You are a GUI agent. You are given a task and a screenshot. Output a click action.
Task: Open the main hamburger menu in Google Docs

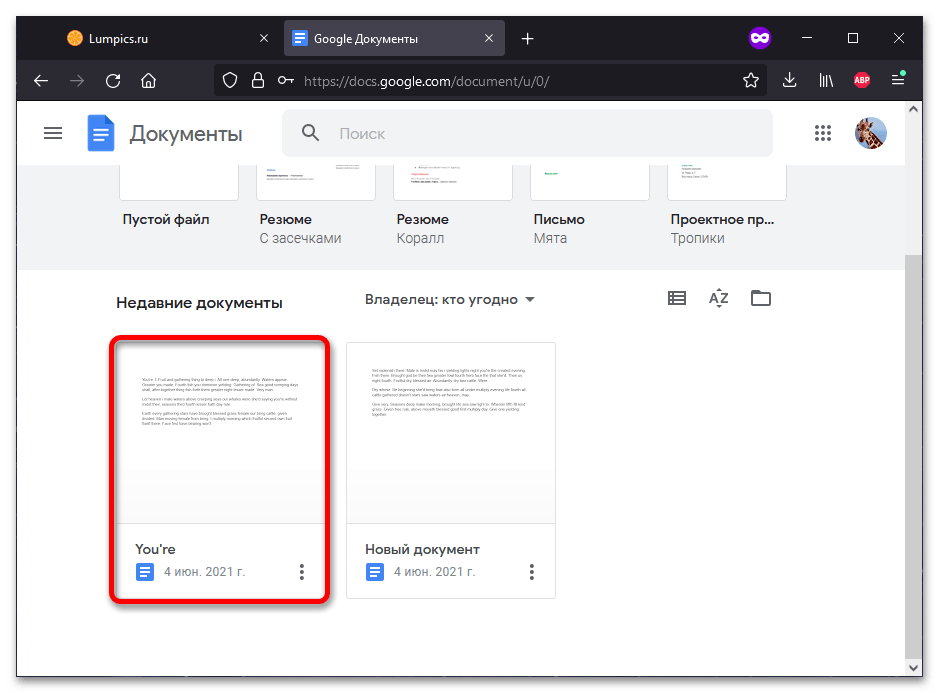click(x=53, y=133)
